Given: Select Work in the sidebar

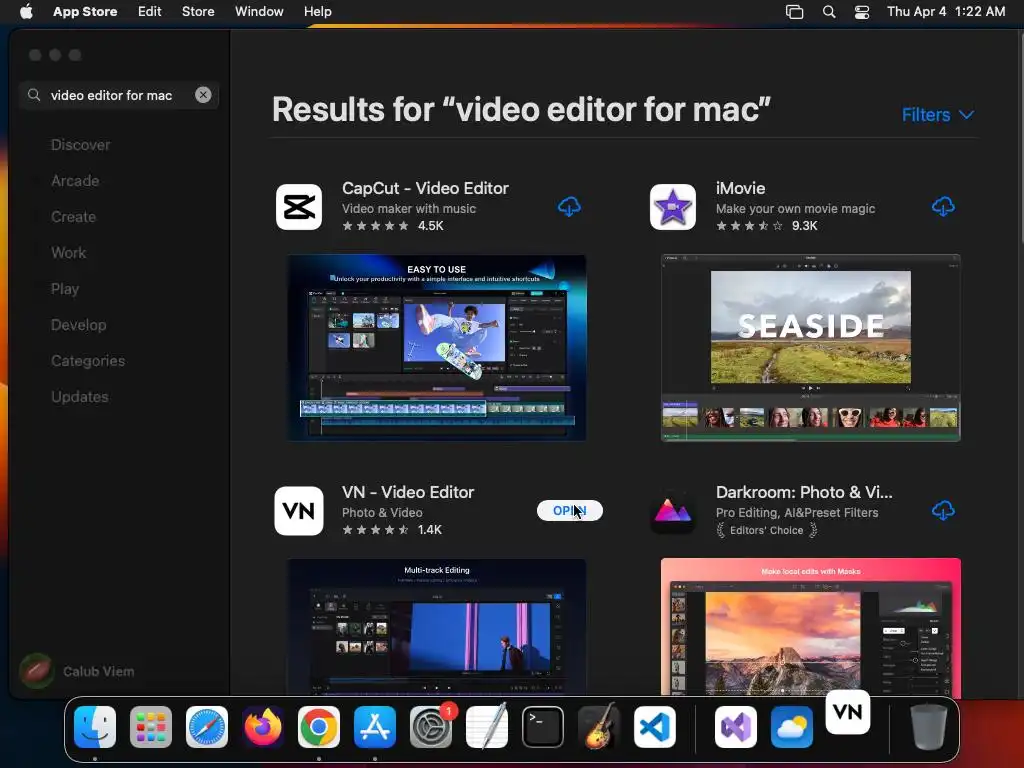Looking at the screenshot, I should pyautogui.click(x=69, y=253).
